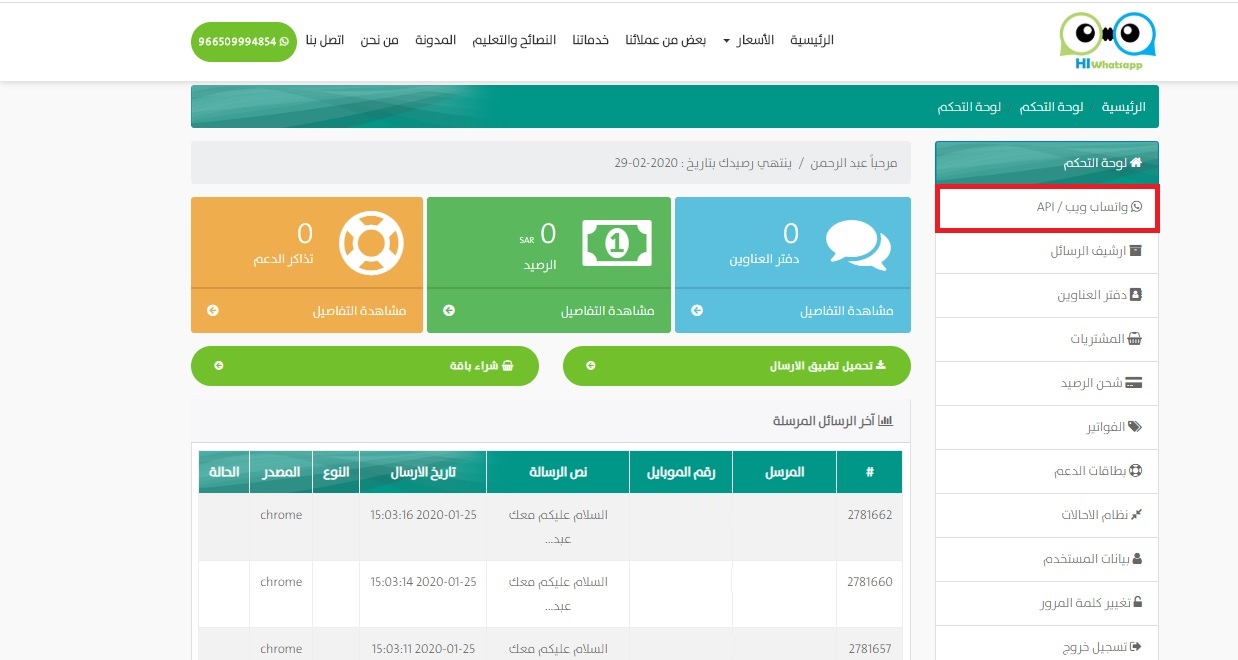Click تحميل تطبيق الارسال green button

pos(737,366)
